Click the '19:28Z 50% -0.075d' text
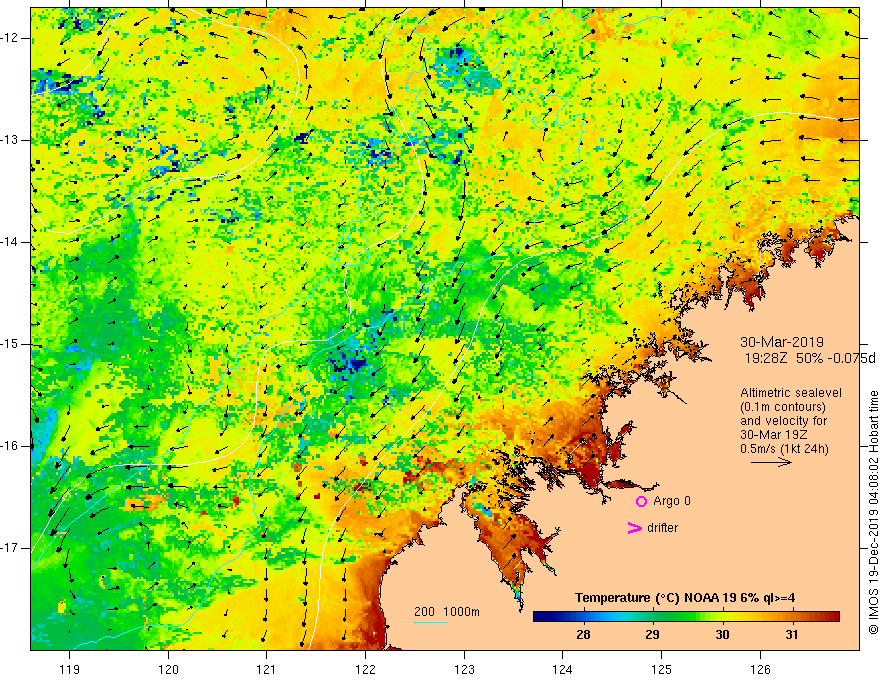Viewport: 880px width, 680px height. (x=810, y=359)
